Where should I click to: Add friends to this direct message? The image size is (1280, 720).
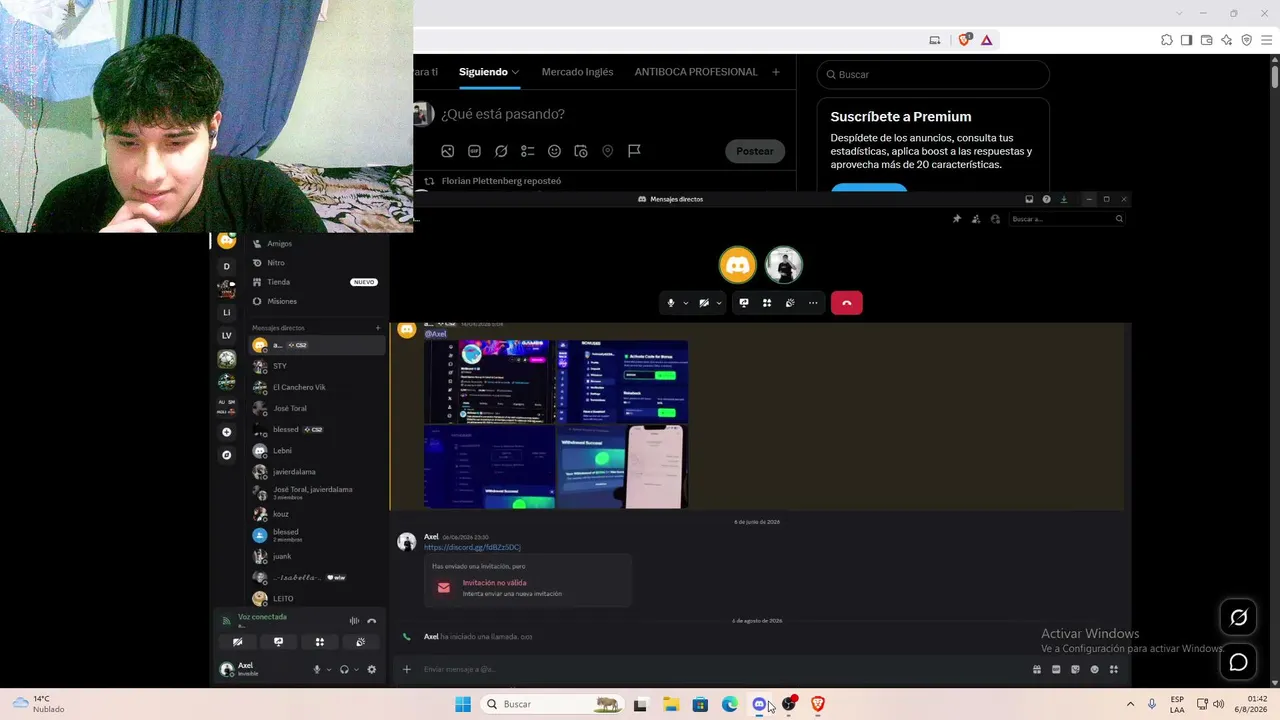click(976, 219)
